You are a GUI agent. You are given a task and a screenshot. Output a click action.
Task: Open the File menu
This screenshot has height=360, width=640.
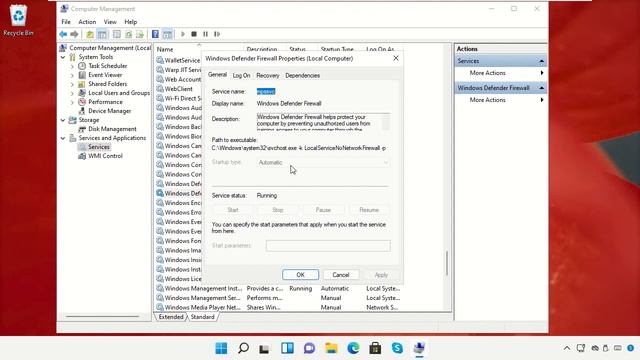pyautogui.click(x=66, y=22)
